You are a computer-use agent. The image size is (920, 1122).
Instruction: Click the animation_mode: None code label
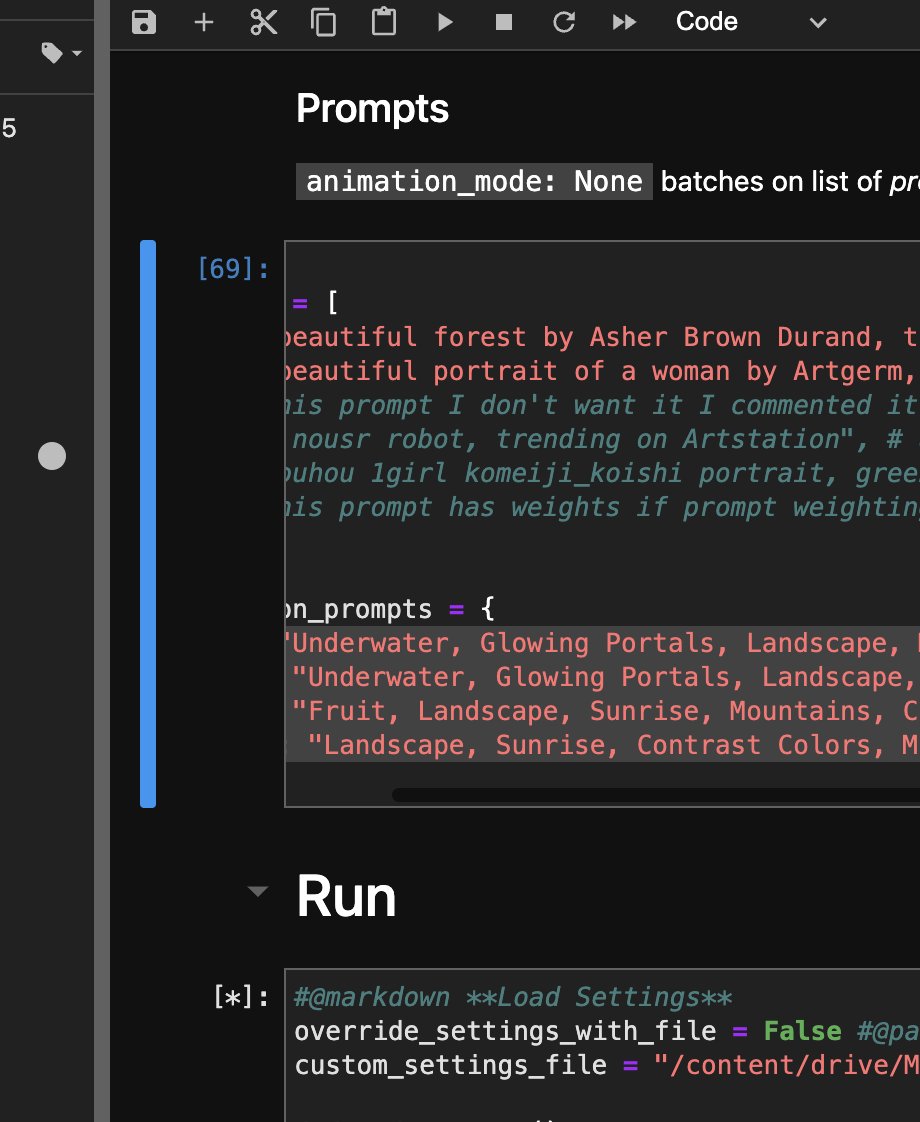click(x=474, y=182)
